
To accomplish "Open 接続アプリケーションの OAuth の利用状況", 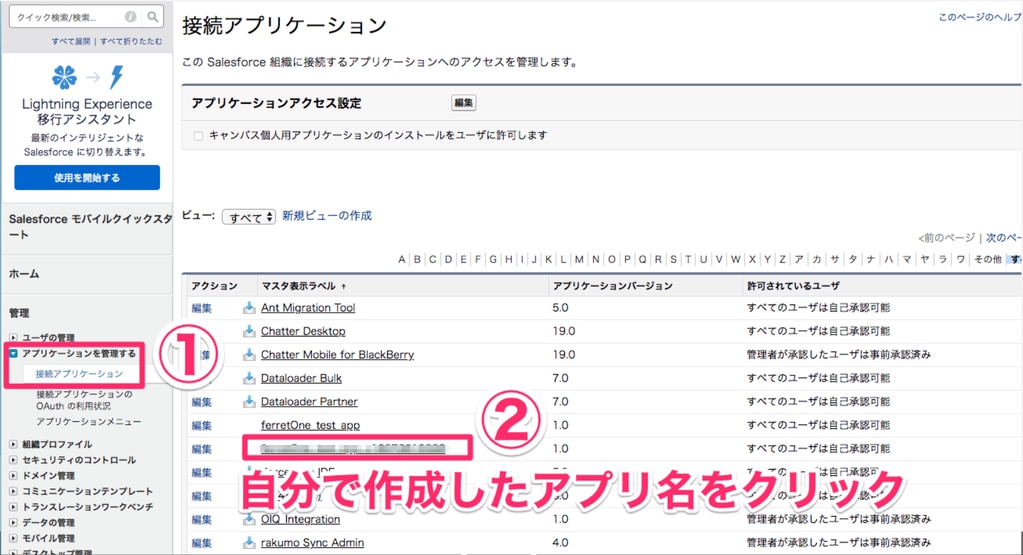I will click(84, 400).
